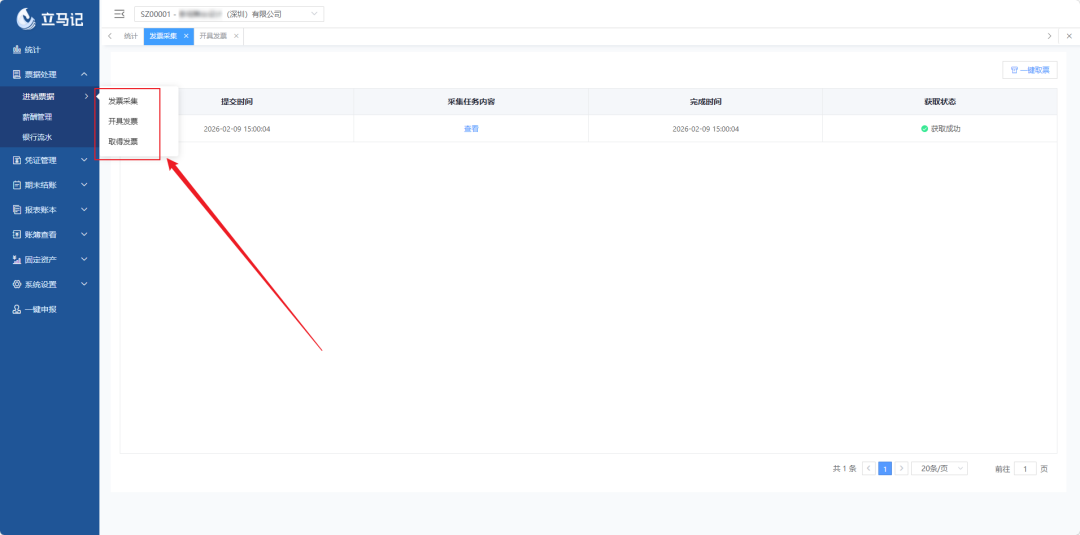Click the 立马记 logo
Screen dimensions: 1080x535
pyautogui.click(x=50, y=18)
